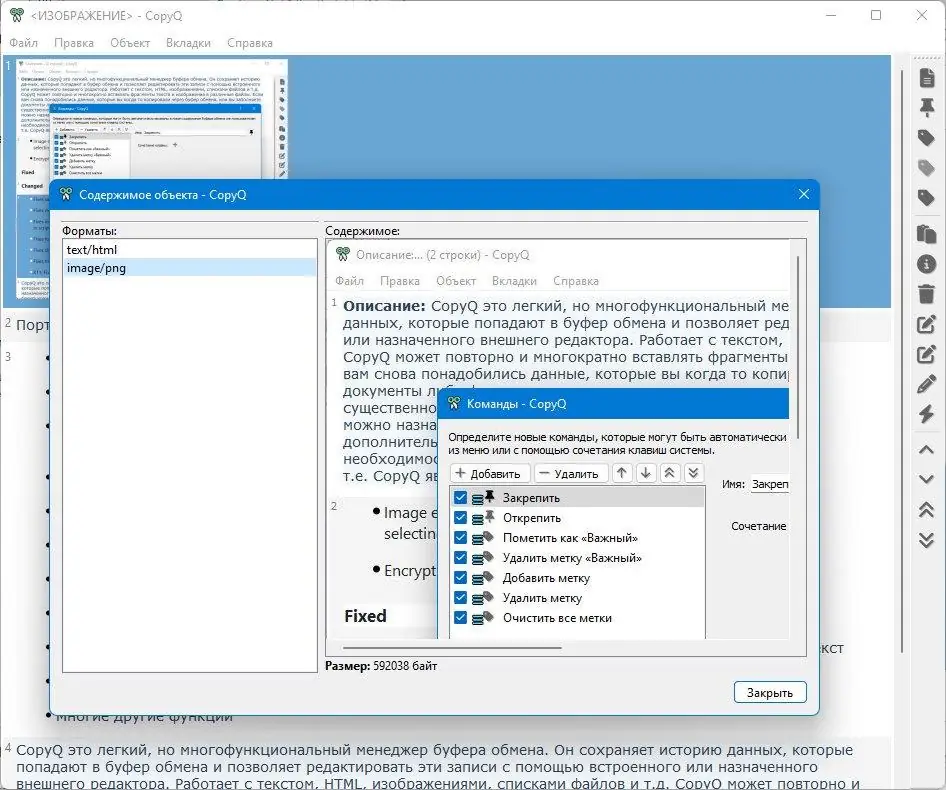The height and width of the screenshot is (790, 946).
Task: Move item up with single up chevron
Action: [927, 450]
